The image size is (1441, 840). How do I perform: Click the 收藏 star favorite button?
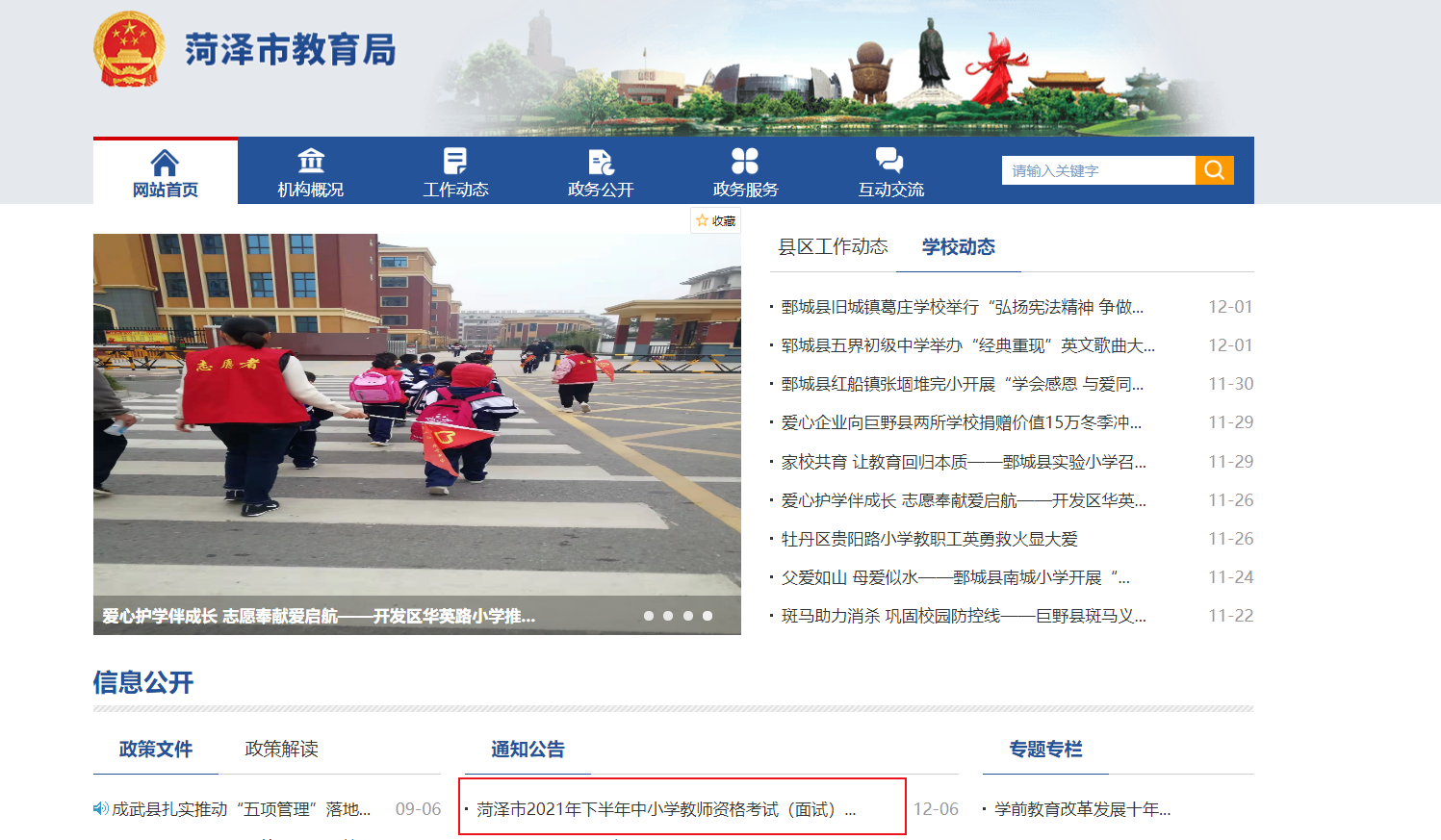tap(715, 220)
